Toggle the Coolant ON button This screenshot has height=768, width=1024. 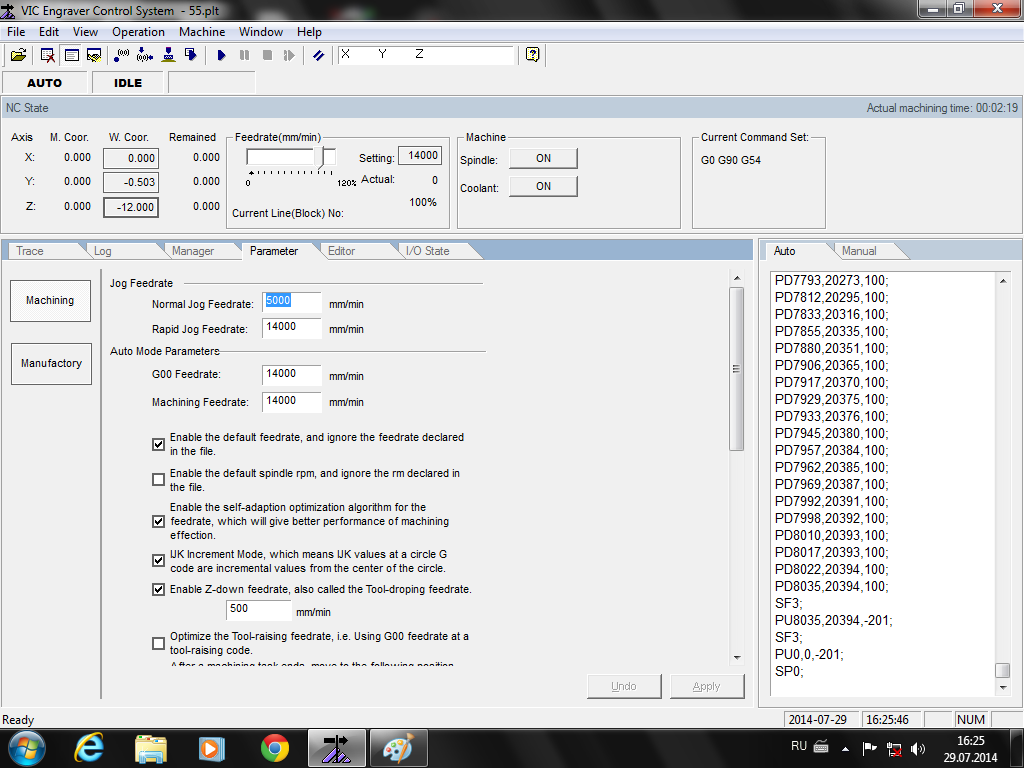[543, 187]
